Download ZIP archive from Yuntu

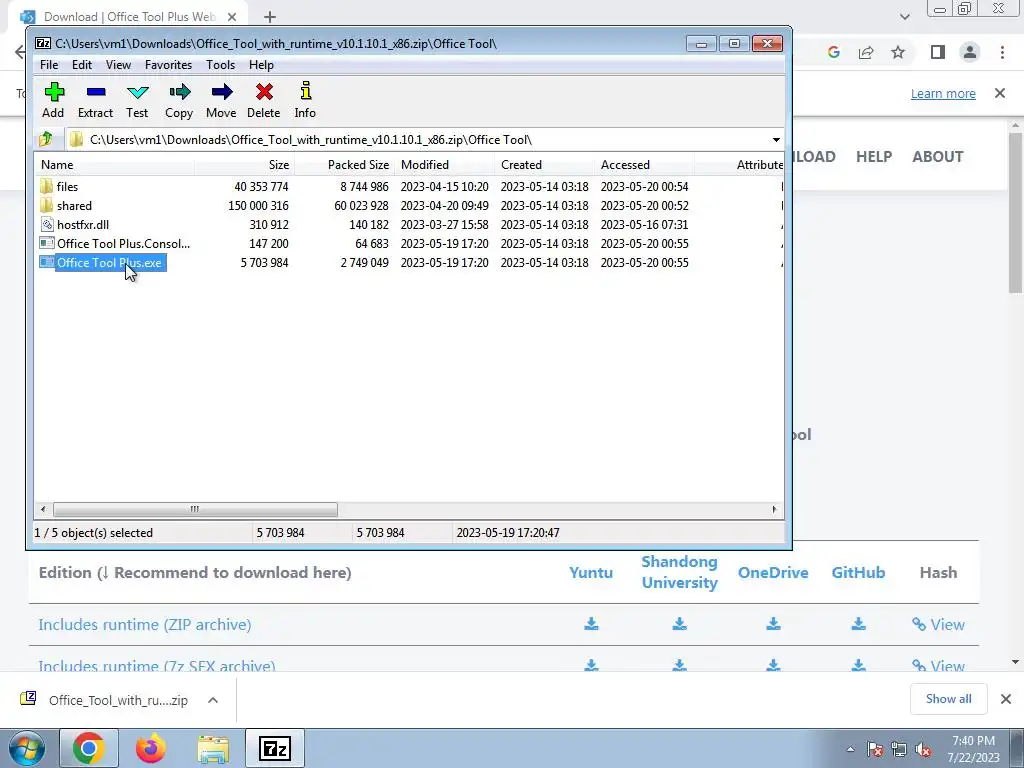point(591,624)
